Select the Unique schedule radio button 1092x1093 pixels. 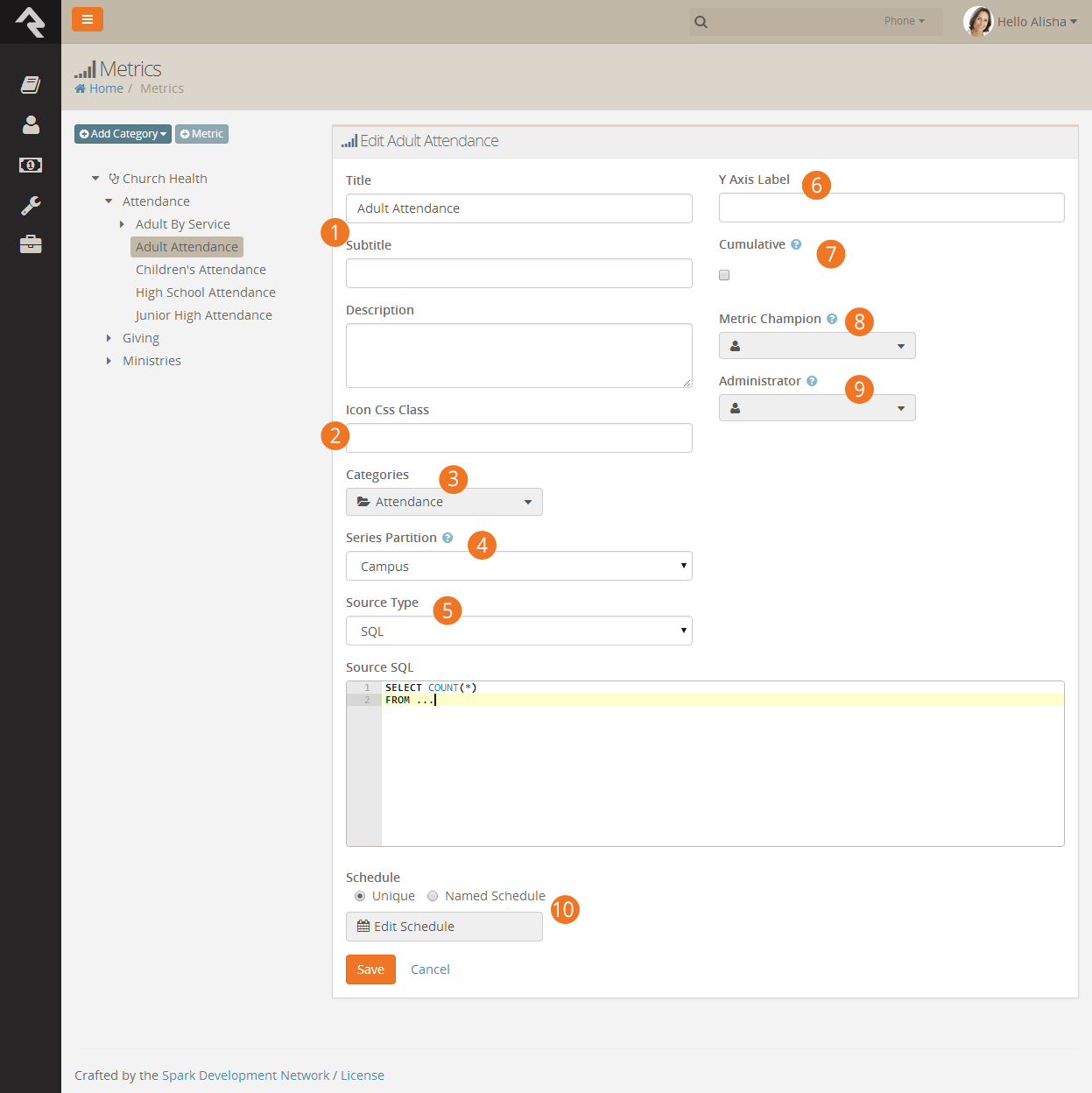pyautogui.click(x=360, y=896)
